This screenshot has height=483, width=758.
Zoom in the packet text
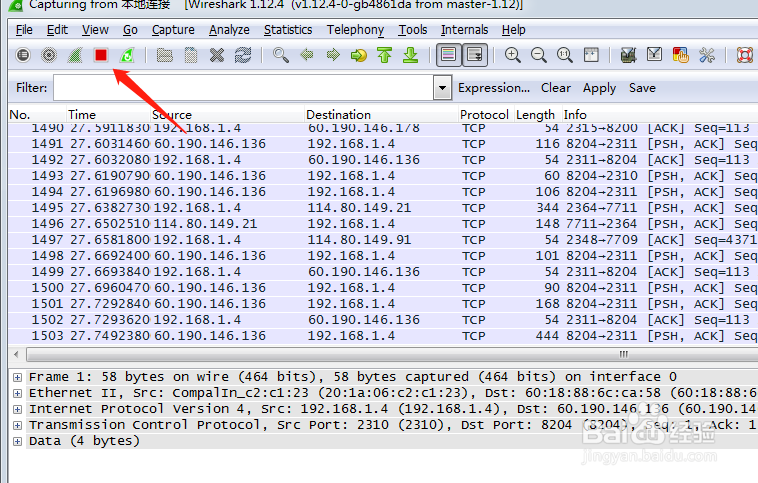tap(512, 55)
